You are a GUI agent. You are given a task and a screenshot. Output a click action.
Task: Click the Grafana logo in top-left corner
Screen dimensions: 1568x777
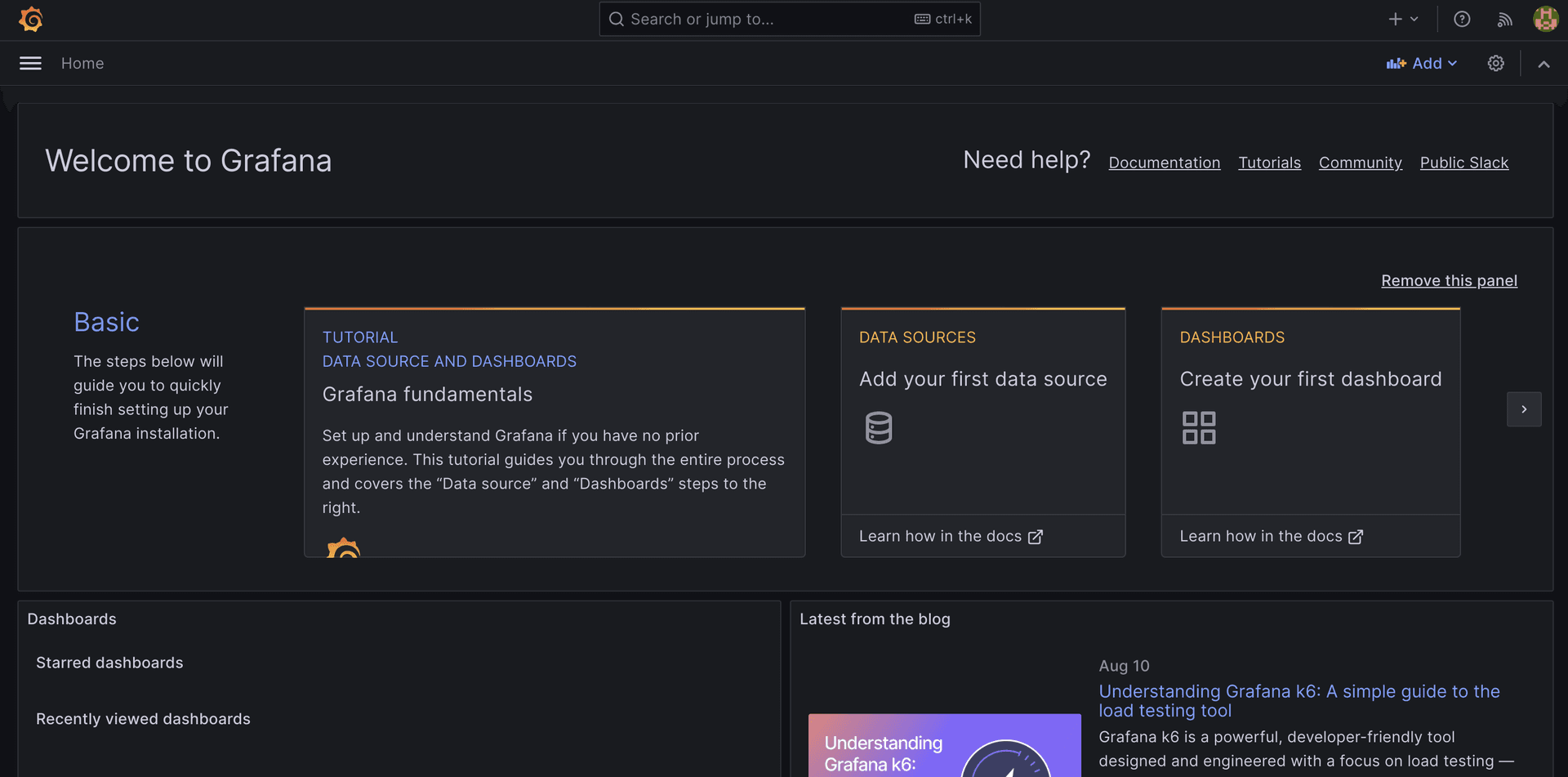click(31, 20)
